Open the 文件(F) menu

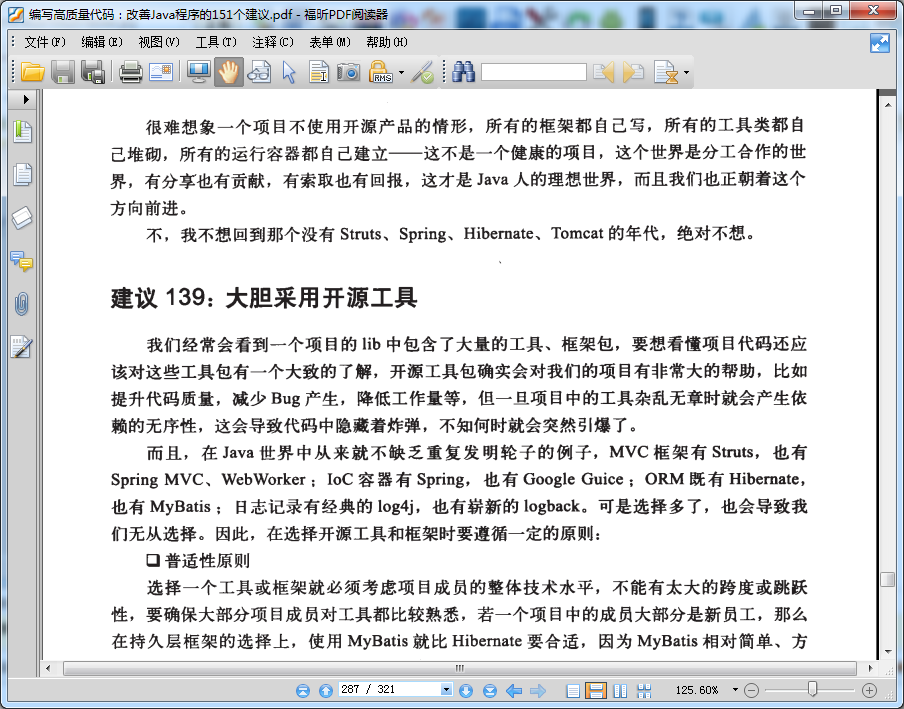tap(44, 42)
